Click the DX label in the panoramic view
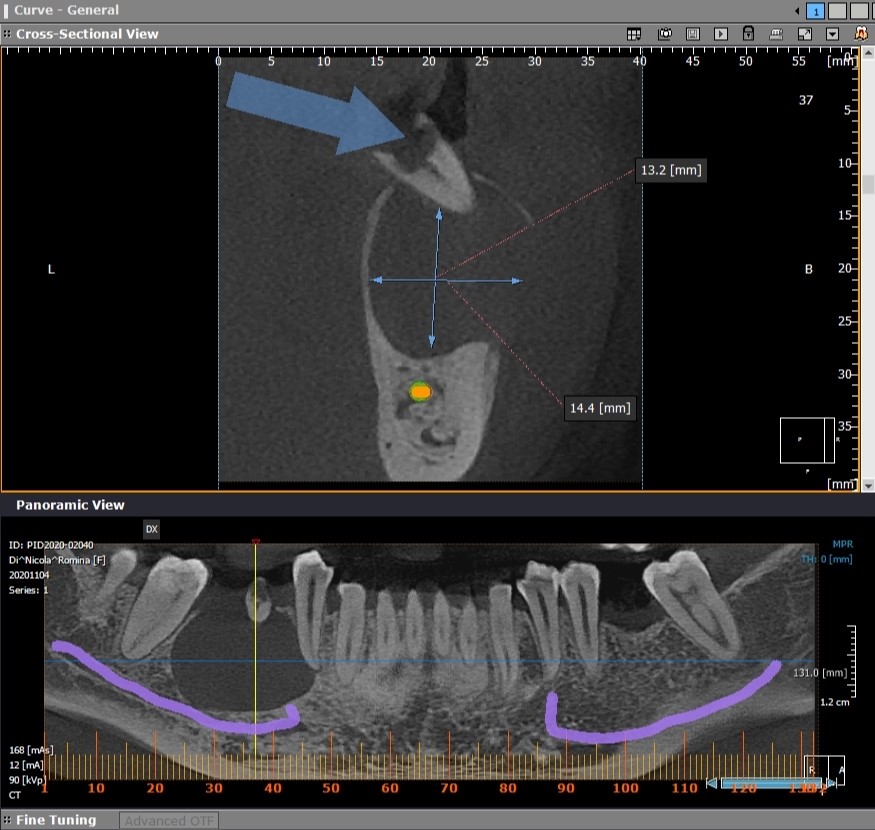This screenshot has width=875, height=830. tap(151, 529)
